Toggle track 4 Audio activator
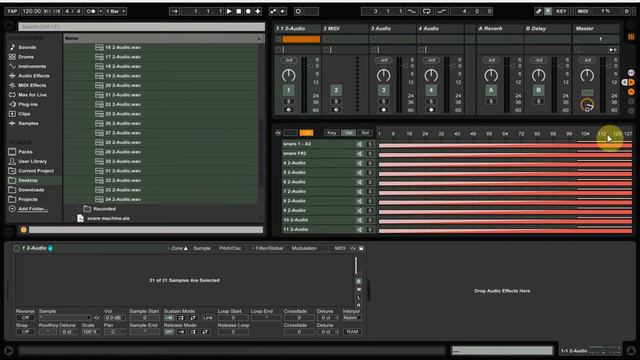This screenshot has width=640, height=360. 431,90
